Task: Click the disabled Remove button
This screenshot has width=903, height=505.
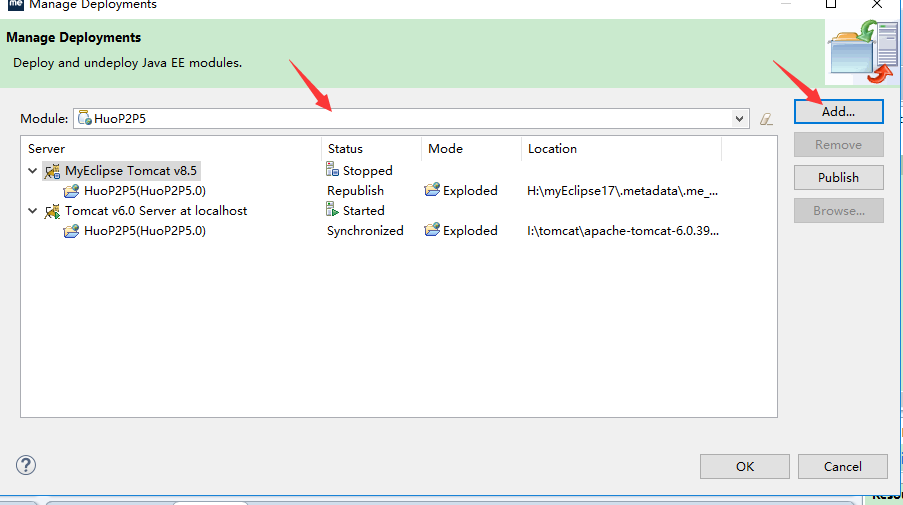Action: pyautogui.click(x=838, y=145)
